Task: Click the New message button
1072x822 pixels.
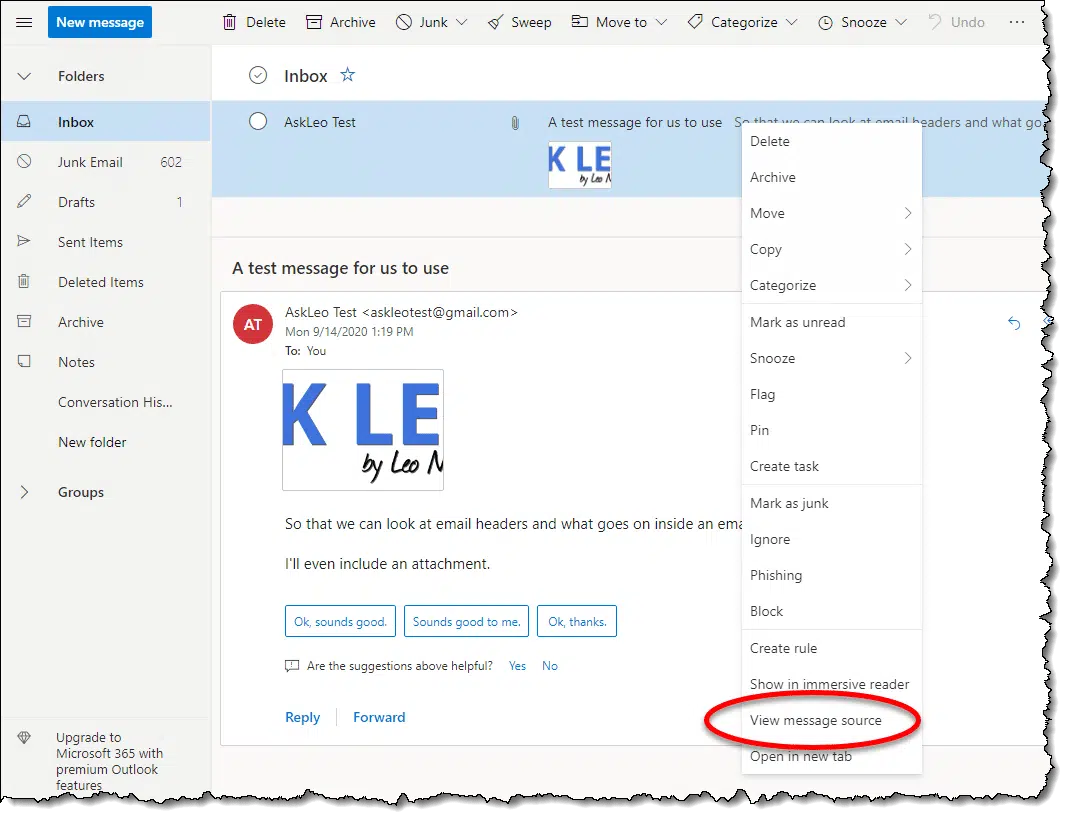Action: click(100, 23)
